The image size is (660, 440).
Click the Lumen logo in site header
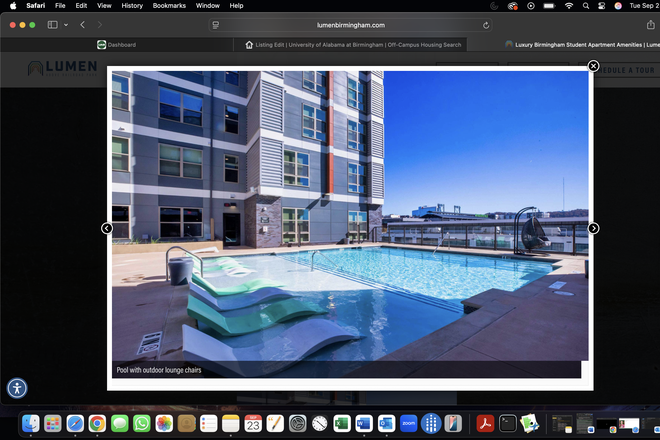click(62, 68)
